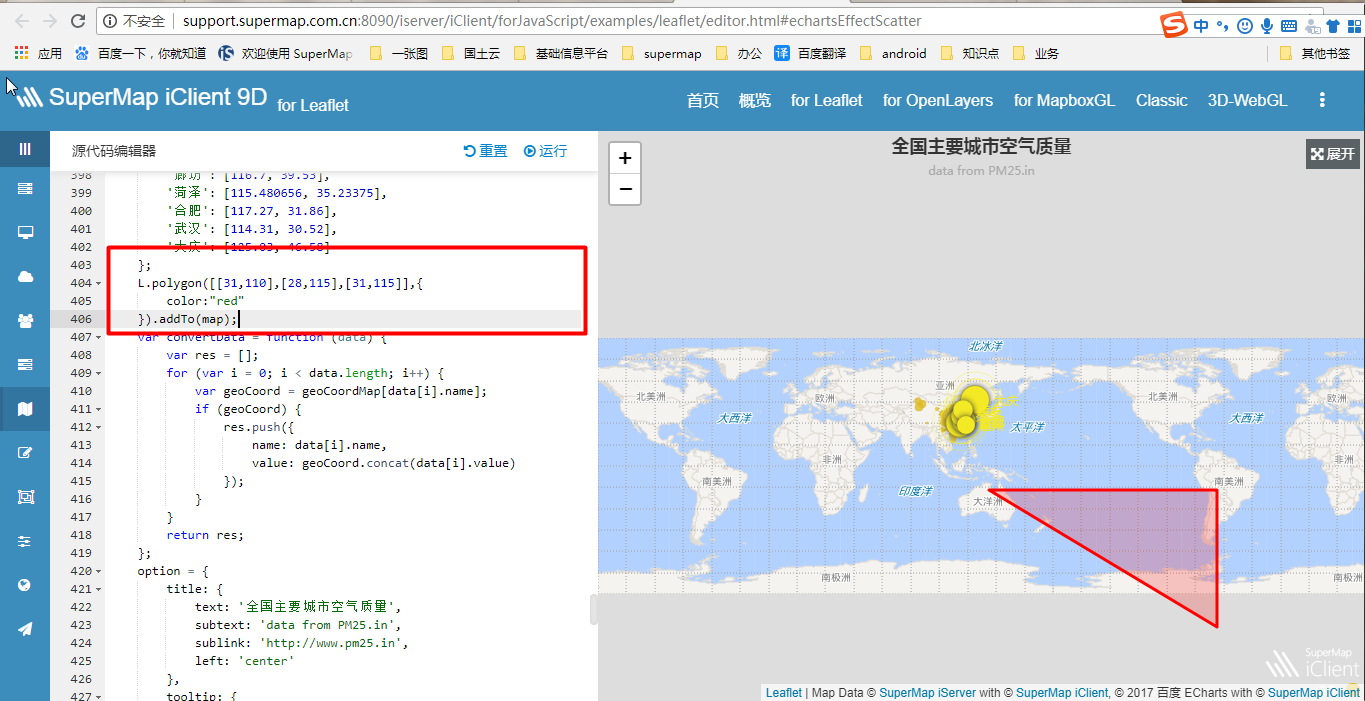Open the for MapboxGL menu
This screenshot has width=1365, height=701.
tap(1065, 100)
